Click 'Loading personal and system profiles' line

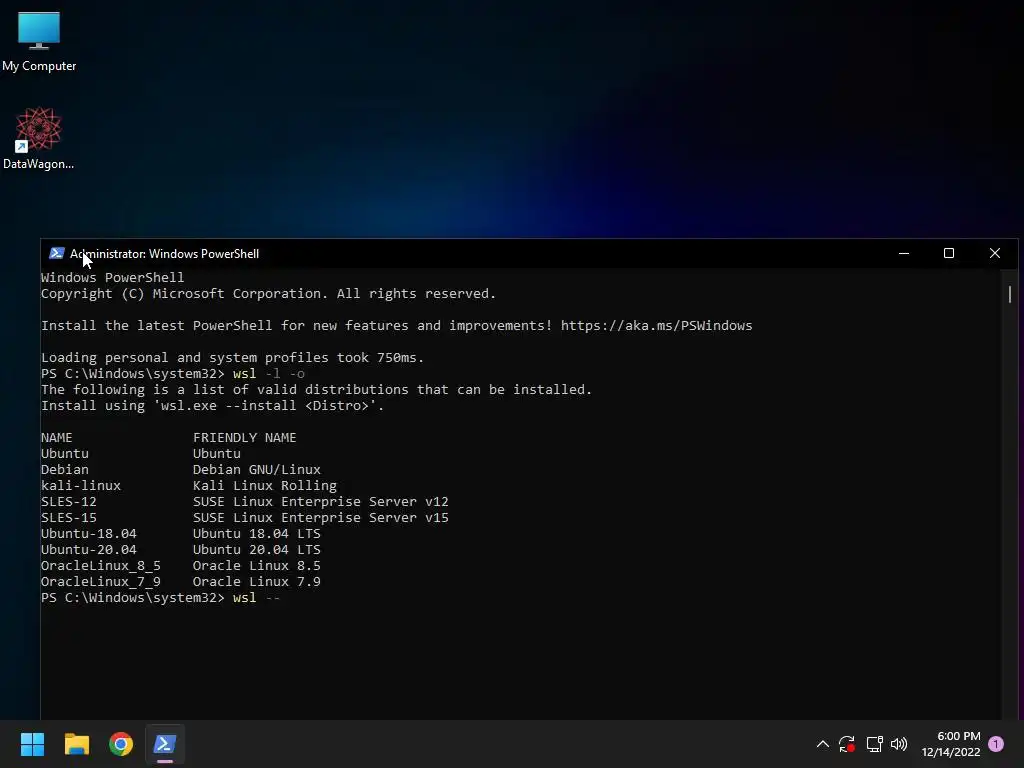point(232,357)
